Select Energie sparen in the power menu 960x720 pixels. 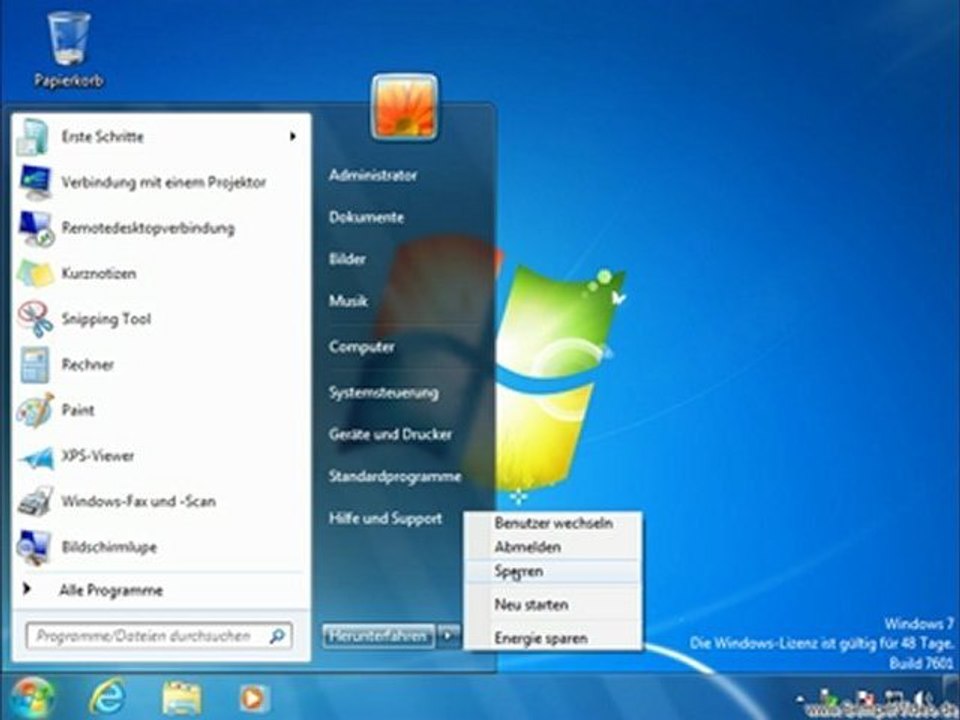point(553,639)
